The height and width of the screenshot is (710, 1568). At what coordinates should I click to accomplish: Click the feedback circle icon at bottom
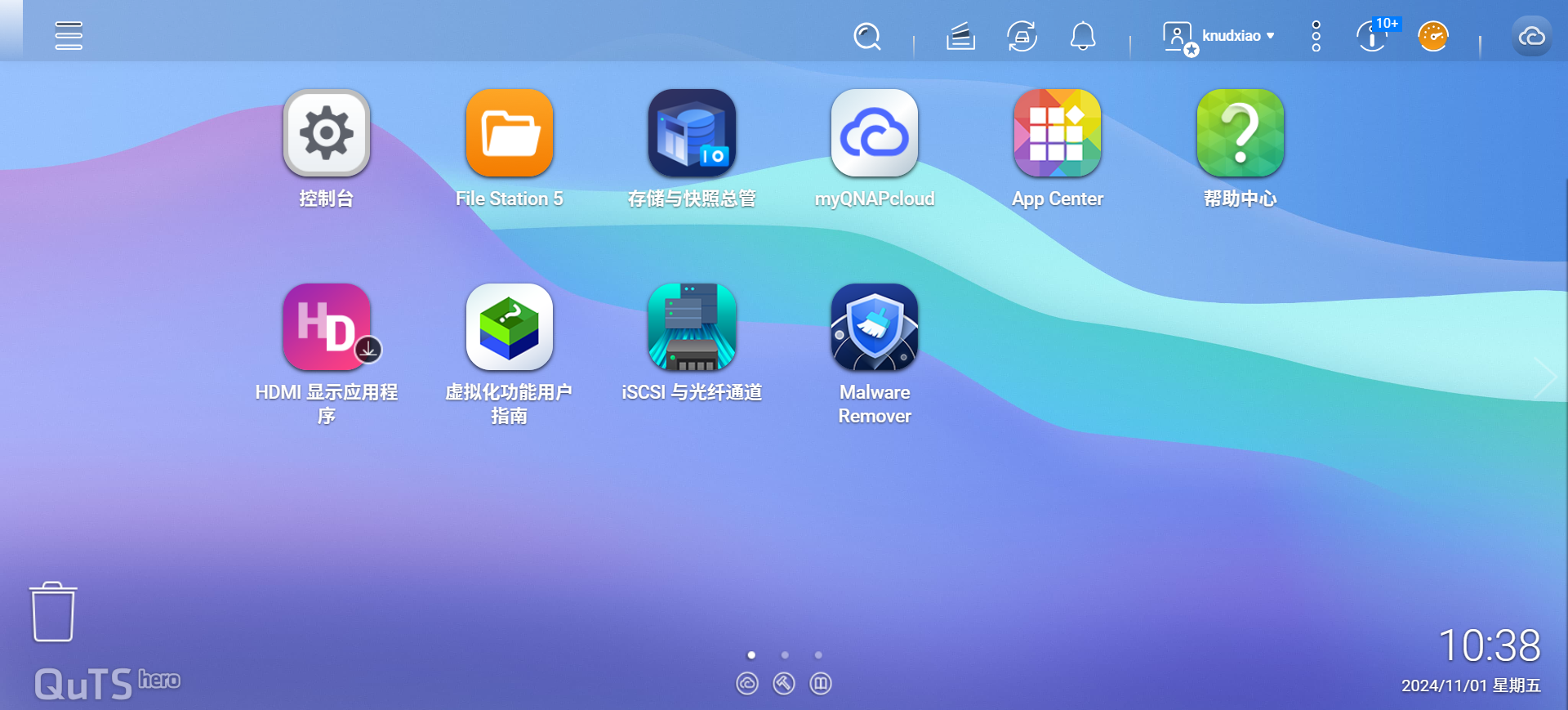pyautogui.click(x=821, y=683)
